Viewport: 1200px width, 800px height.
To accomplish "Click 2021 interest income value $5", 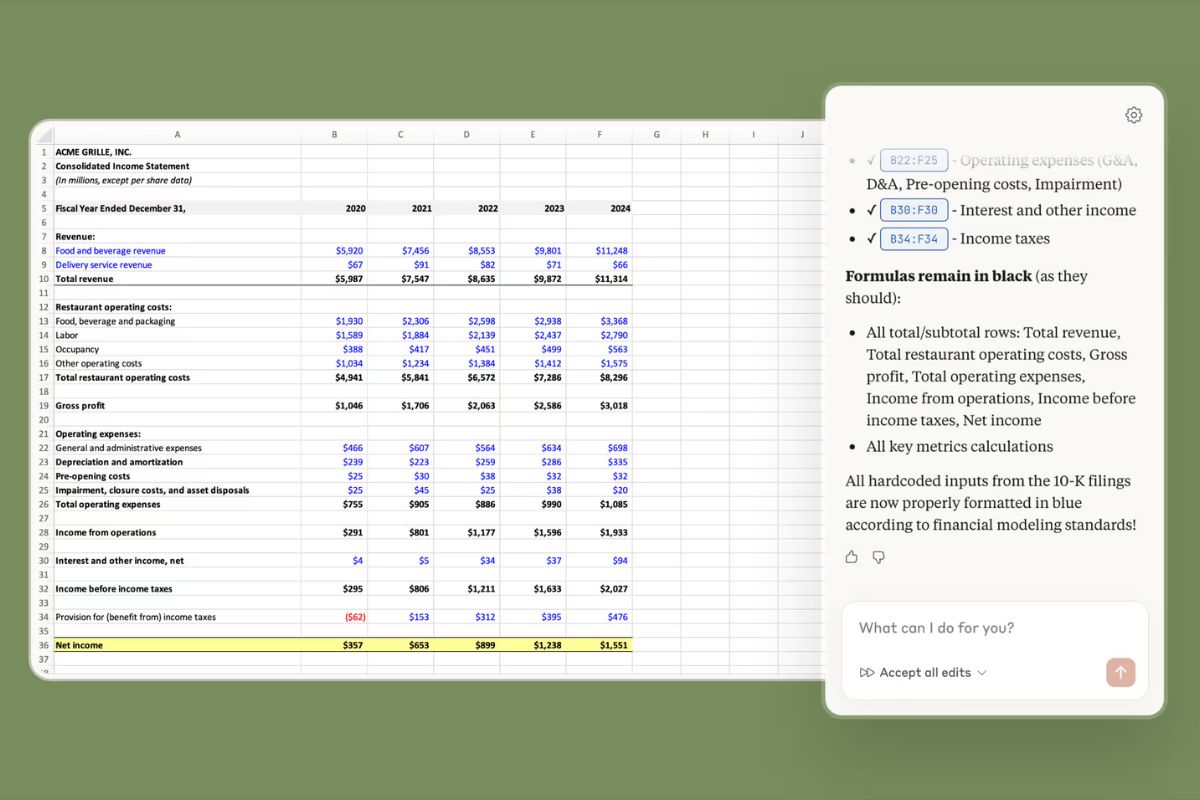I will tap(424, 561).
